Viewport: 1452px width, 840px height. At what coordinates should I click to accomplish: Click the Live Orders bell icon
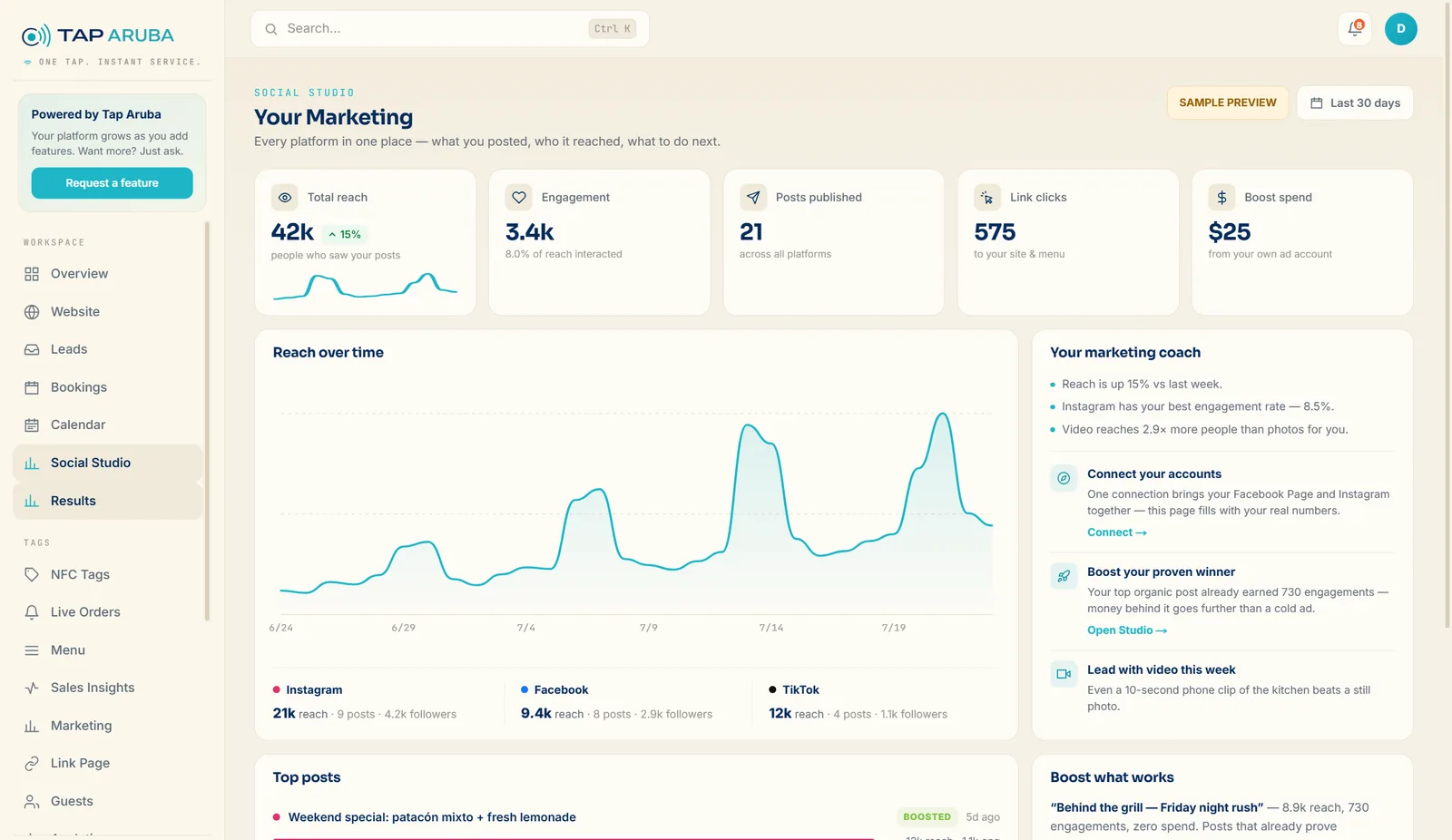pyautogui.click(x=32, y=612)
